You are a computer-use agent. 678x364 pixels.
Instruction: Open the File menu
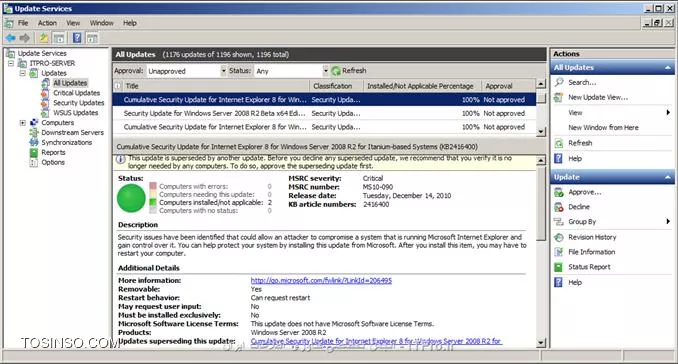click(23, 23)
